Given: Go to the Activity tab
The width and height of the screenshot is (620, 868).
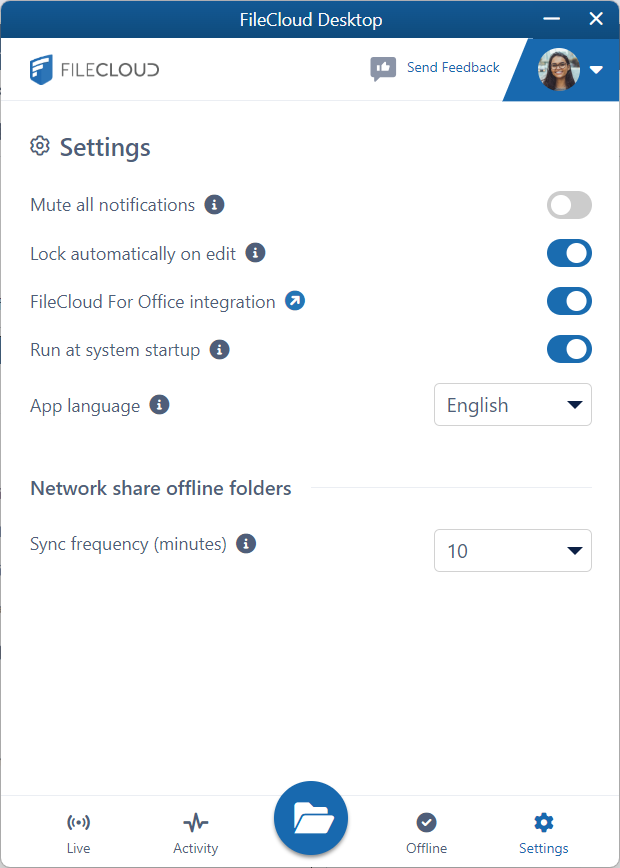Looking at the screenshot, I should tap(195, 832).
